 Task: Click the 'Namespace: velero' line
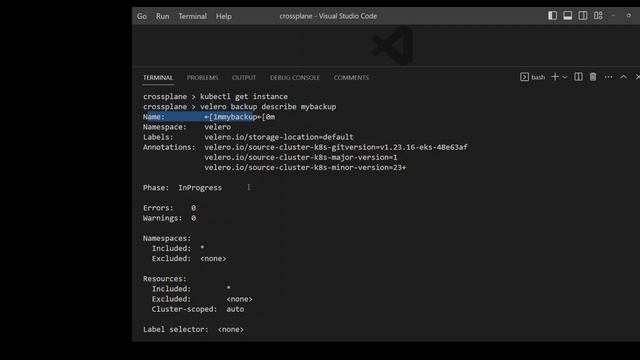(x=187, y=127)
